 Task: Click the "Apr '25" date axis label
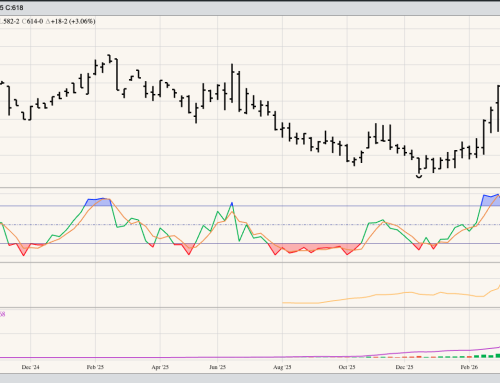click(160, 367)
